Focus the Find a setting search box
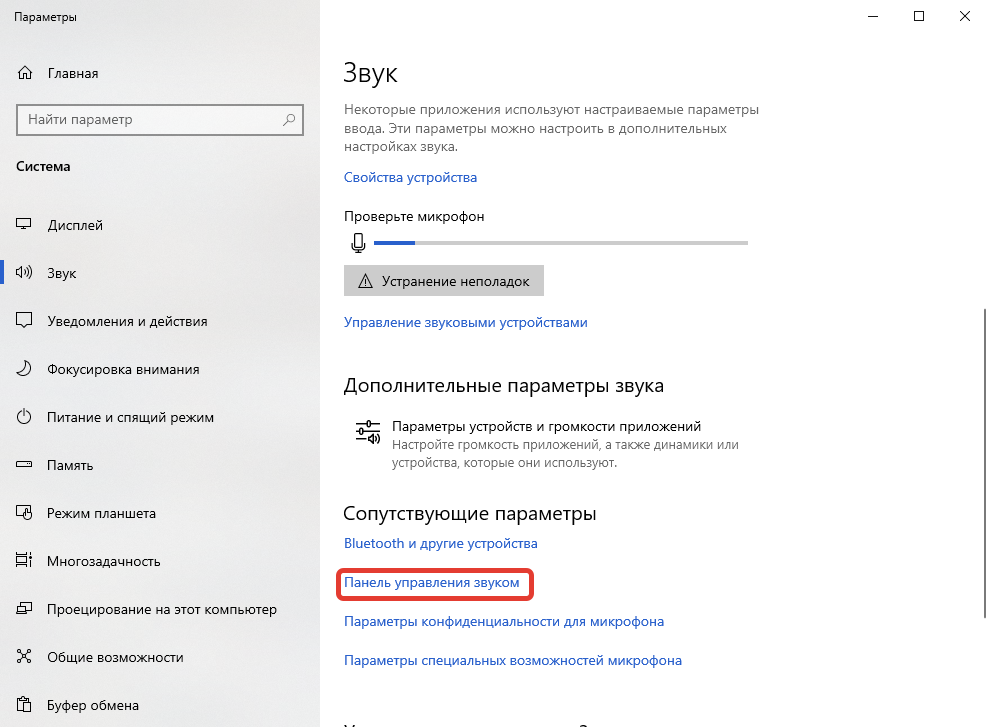 150,120
